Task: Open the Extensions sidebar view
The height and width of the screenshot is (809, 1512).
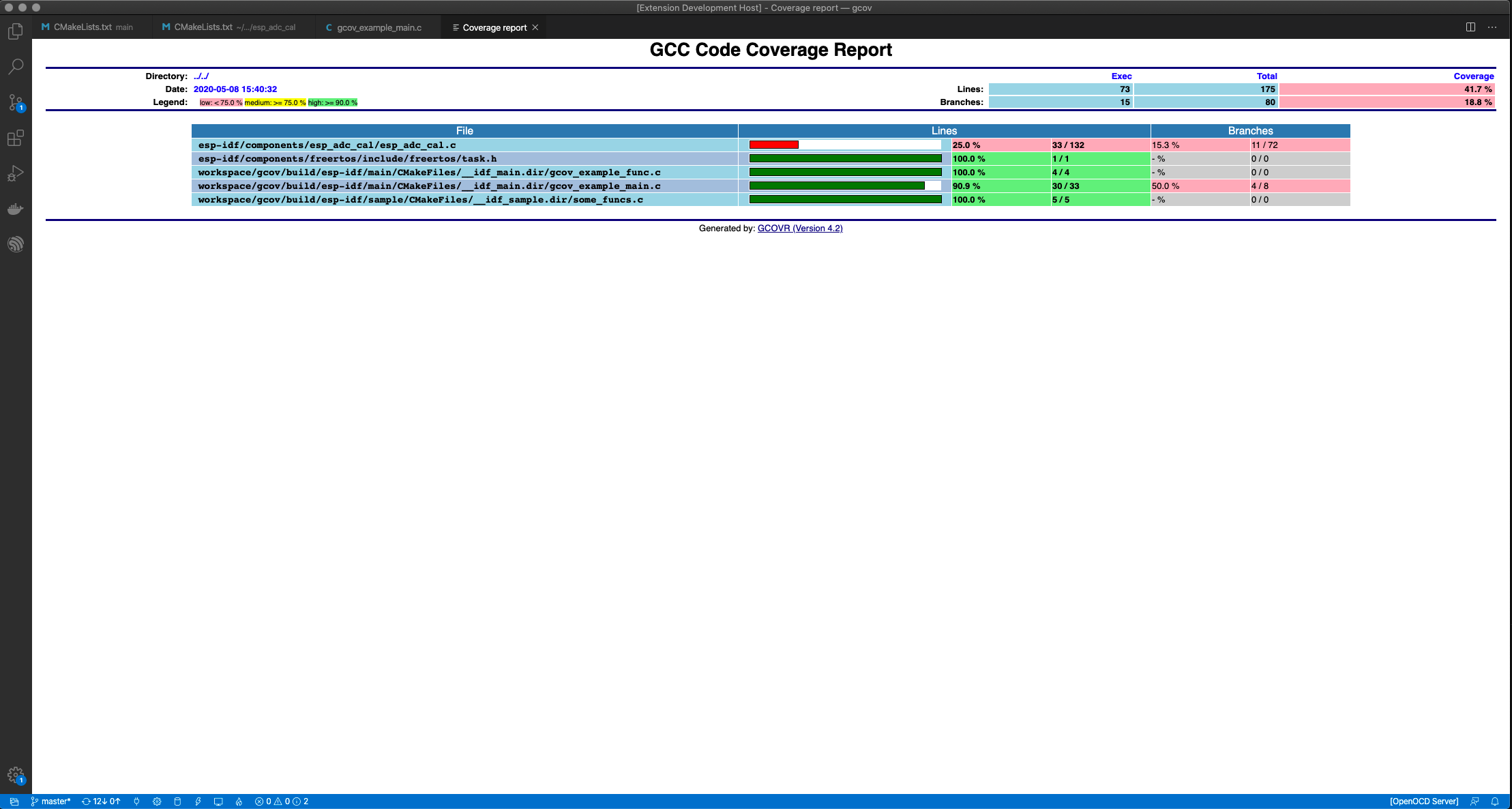Action: pyautogui.click(x=16, y=138)
